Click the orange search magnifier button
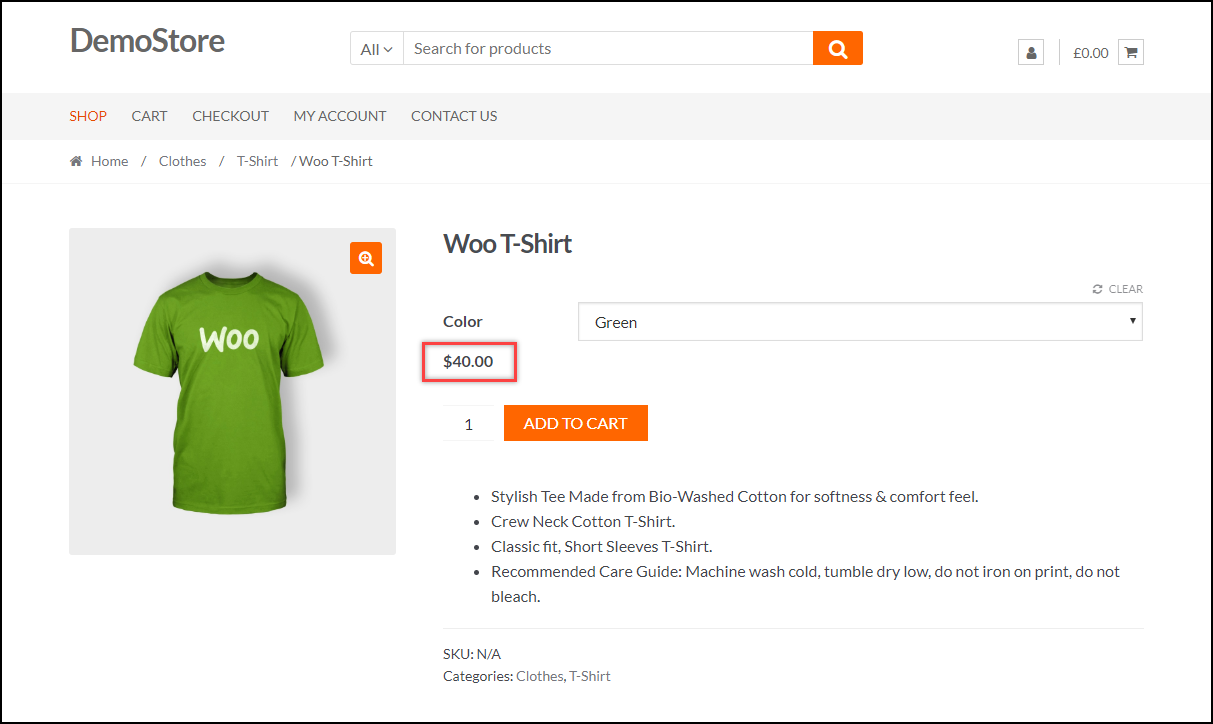The image size is (1213, 724). coord(837,48)
